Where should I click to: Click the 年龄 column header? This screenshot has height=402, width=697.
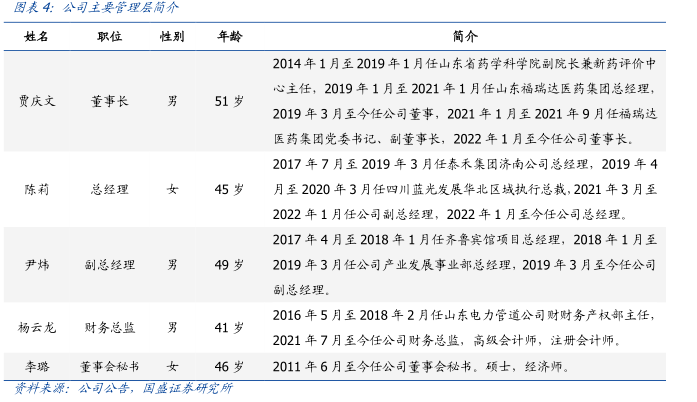coord(229,36)
